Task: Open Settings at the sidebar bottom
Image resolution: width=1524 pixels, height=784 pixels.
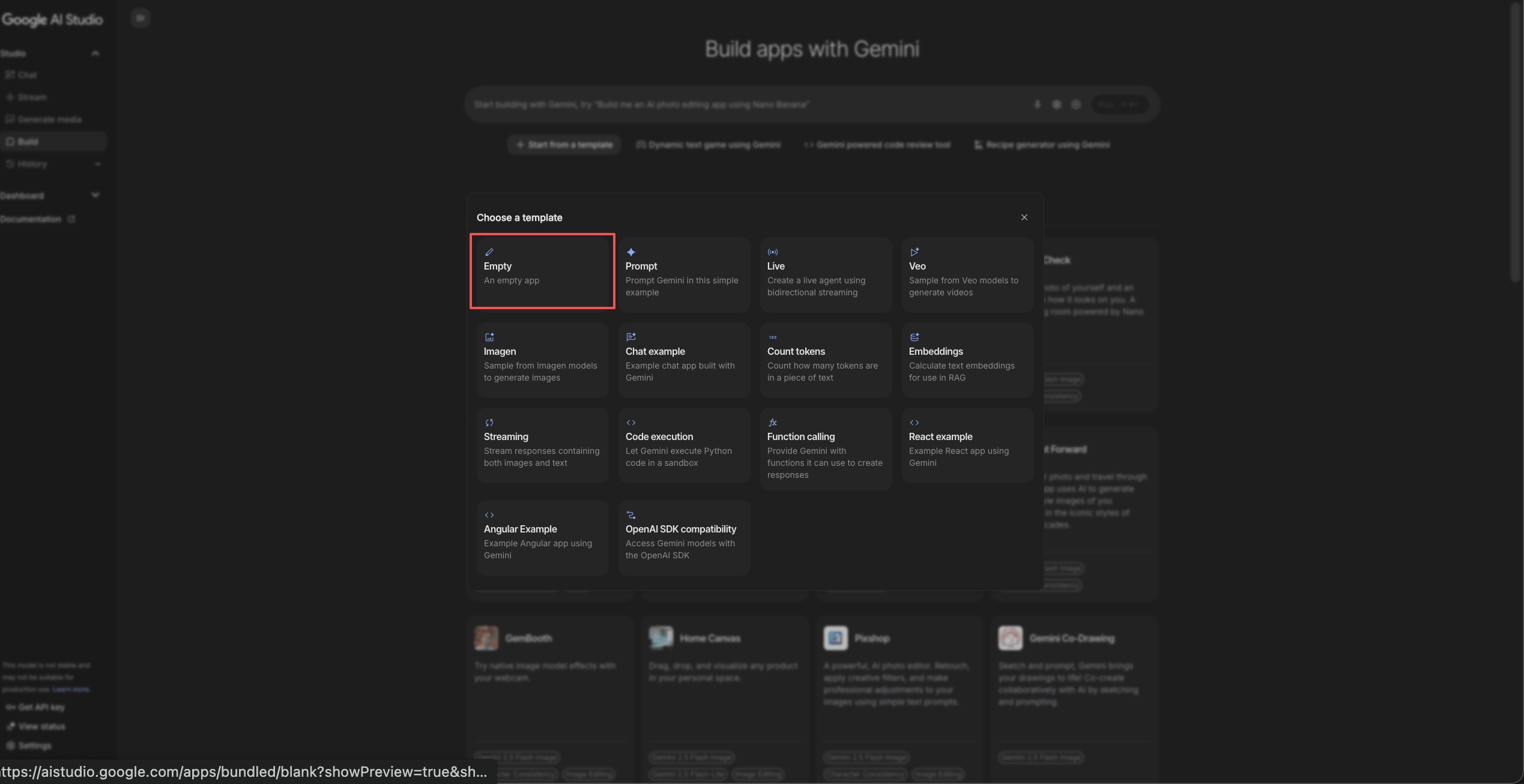Action: tap(29, 746)
